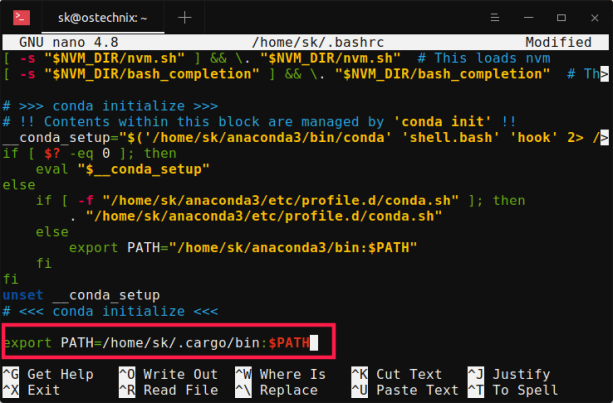Image resolution: width=613 pixels, height=403 pixels.
Task: Click the red terminal app icon
Action: (21, 18)
